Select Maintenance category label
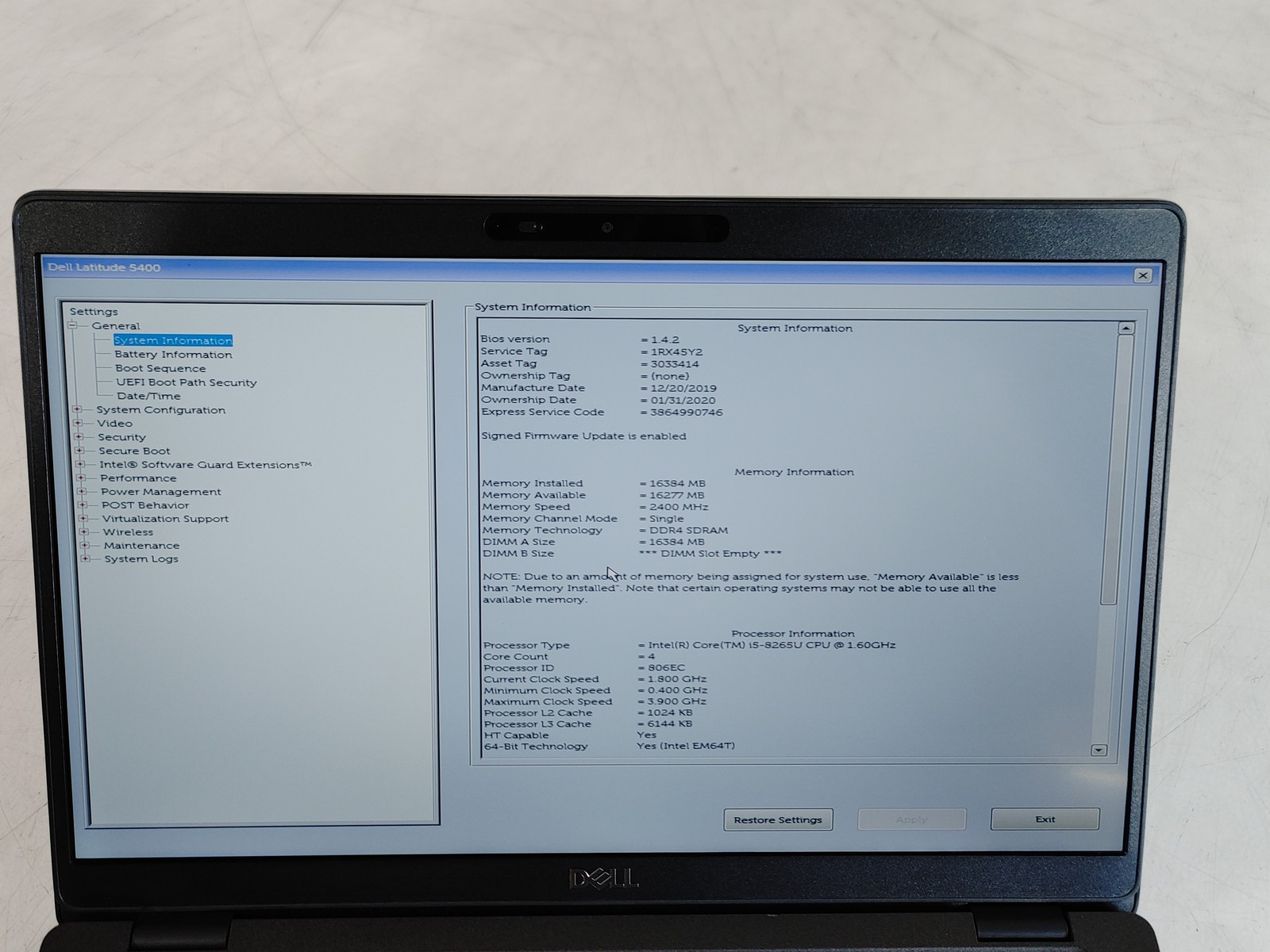 click(x=141, y=546)
